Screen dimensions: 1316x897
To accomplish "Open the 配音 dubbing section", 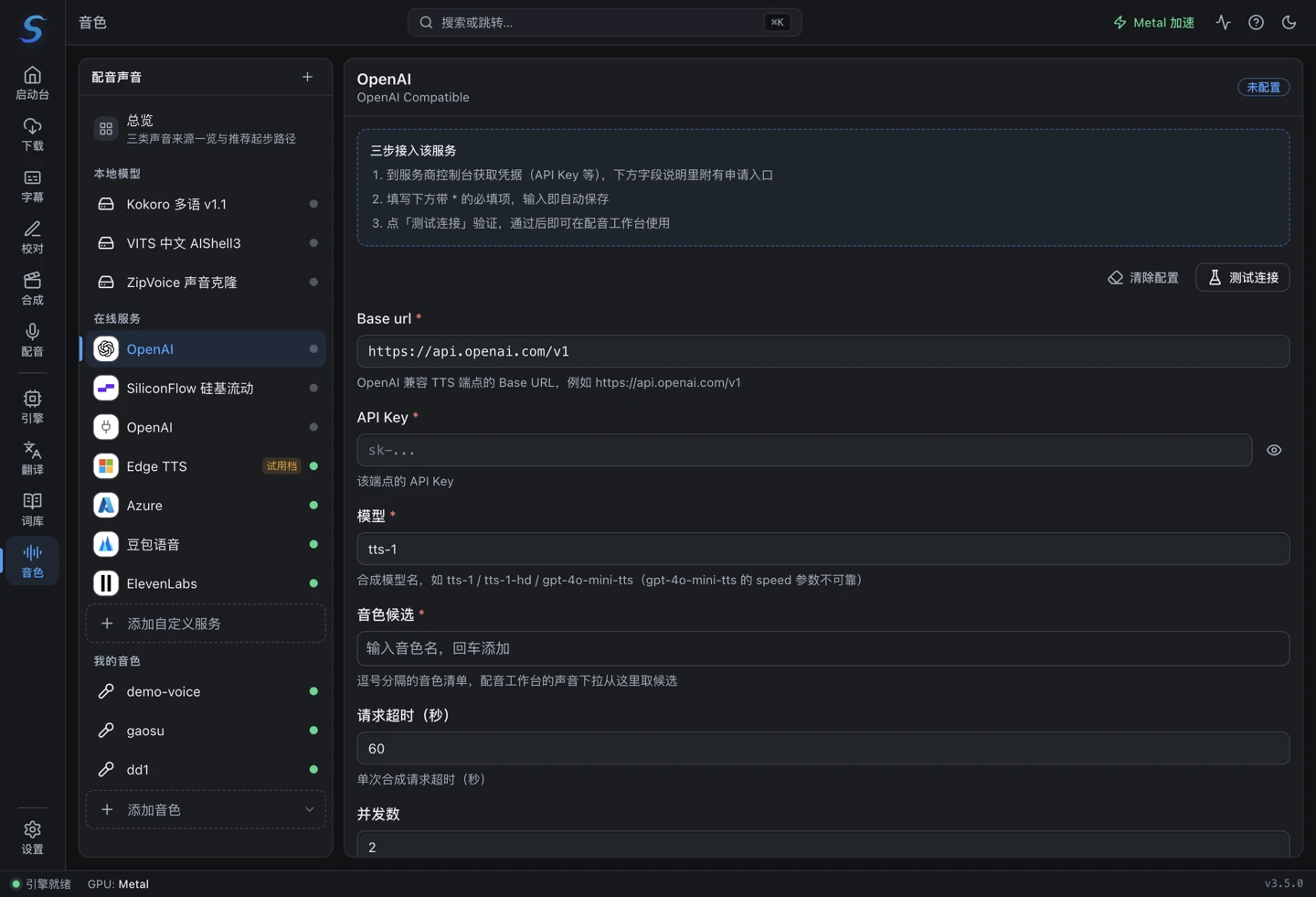I will (x=32, y=339).
